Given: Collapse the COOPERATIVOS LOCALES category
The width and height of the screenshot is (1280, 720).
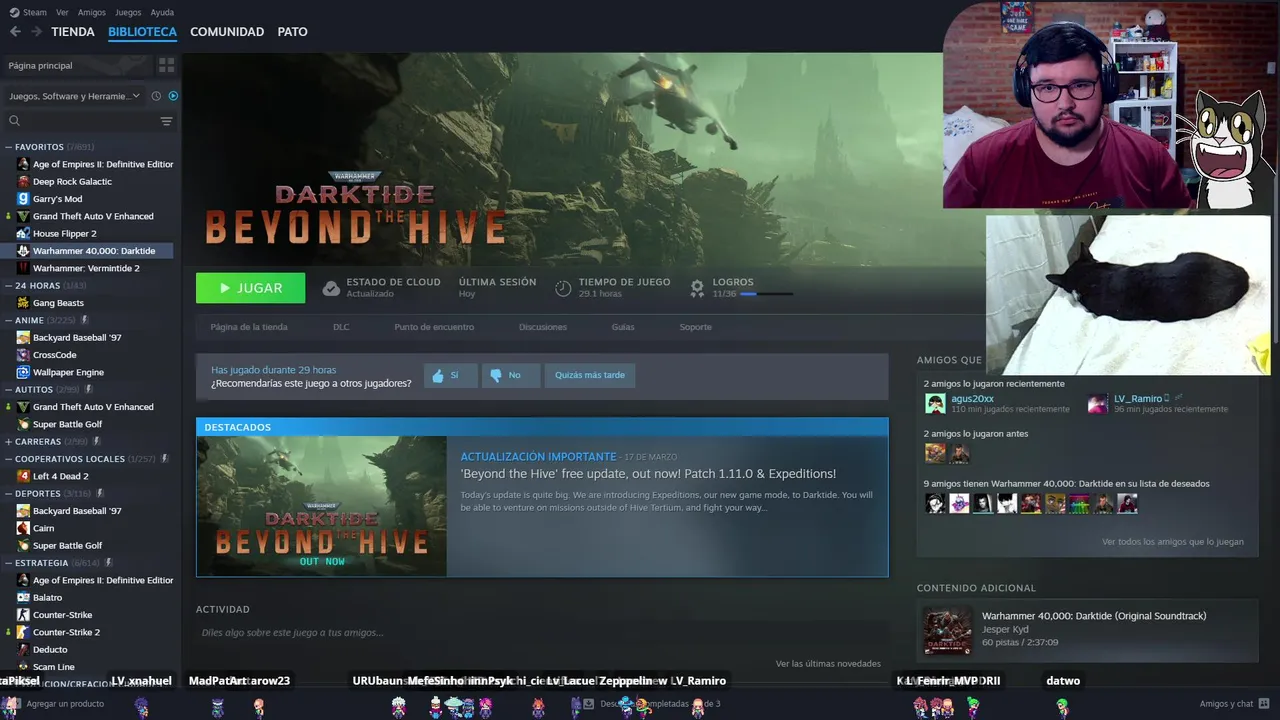Looking at the screenshot, I should pos(9,459).
